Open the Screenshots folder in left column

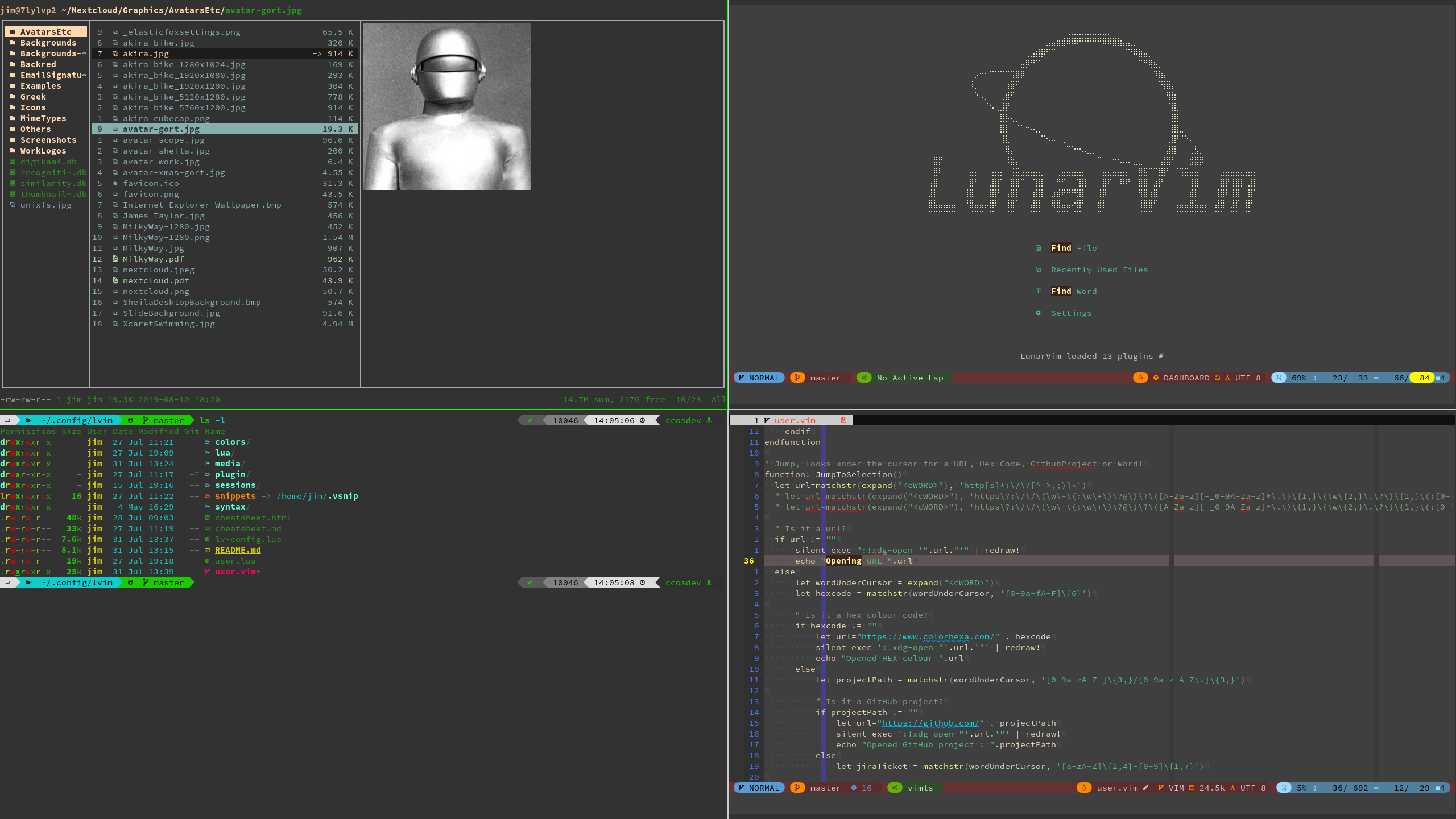[48, 140]
